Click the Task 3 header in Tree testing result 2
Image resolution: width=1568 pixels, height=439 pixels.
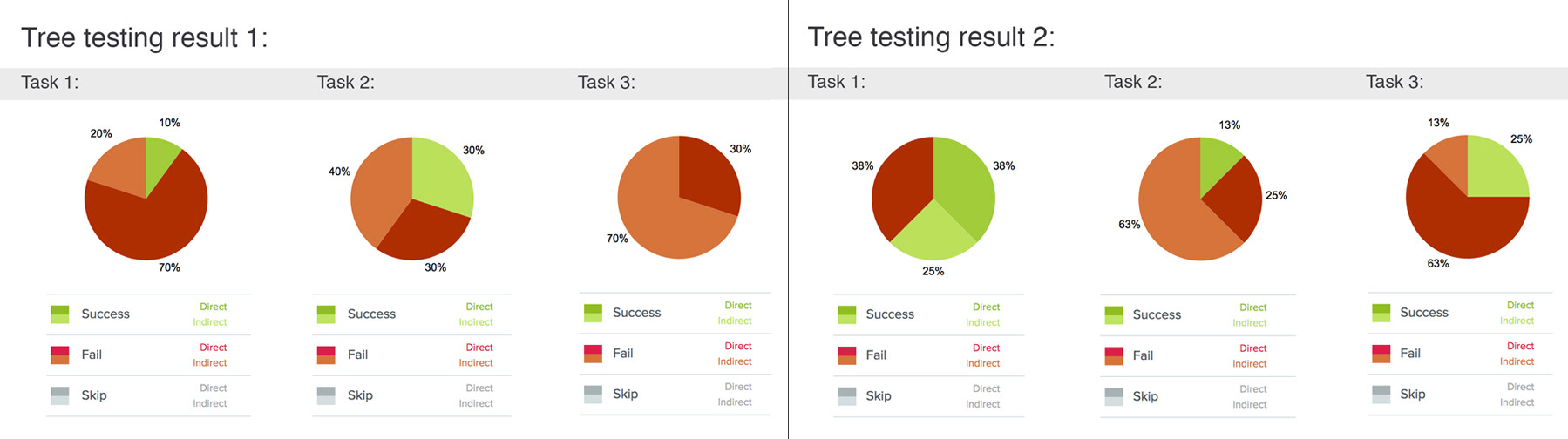click(1395, 82)
